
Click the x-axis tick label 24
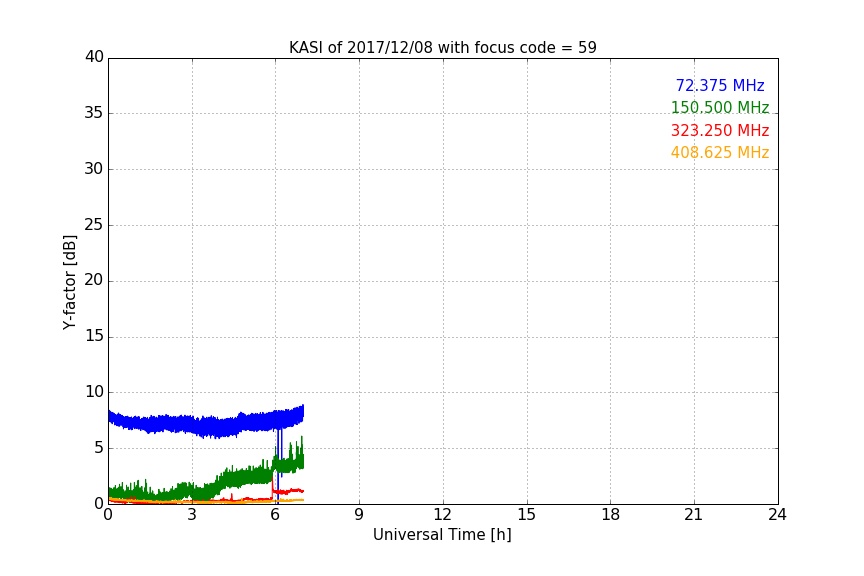[x=777, y=515]
